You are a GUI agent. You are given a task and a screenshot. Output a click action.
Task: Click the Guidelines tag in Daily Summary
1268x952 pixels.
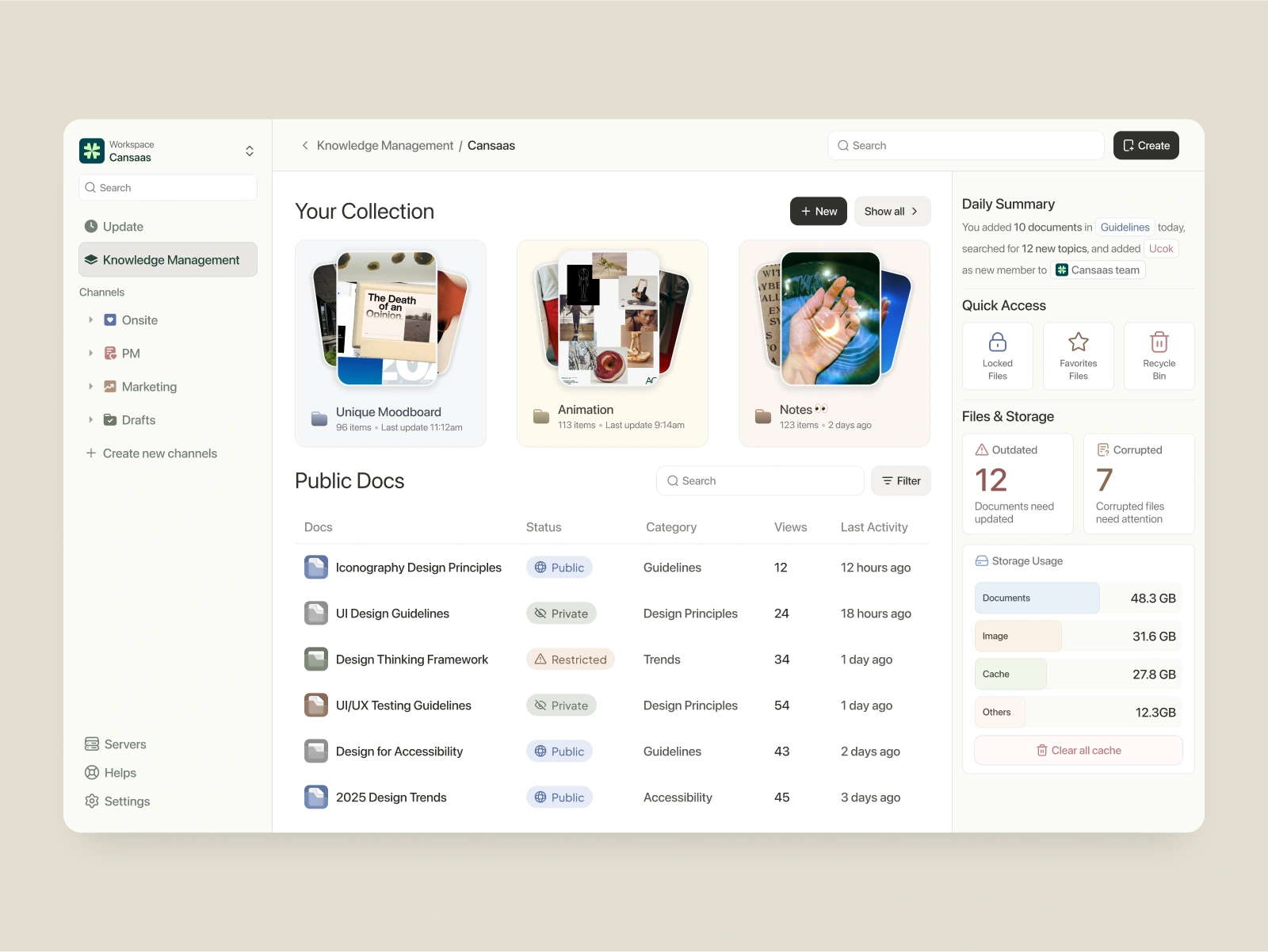click(x=1125, y=227)
